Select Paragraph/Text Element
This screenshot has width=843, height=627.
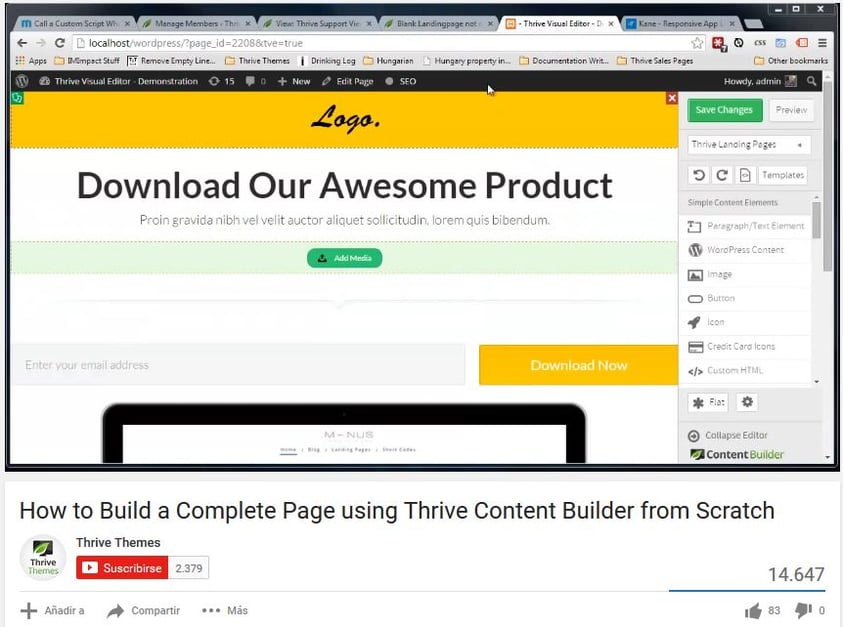click(x=745, y=226)
